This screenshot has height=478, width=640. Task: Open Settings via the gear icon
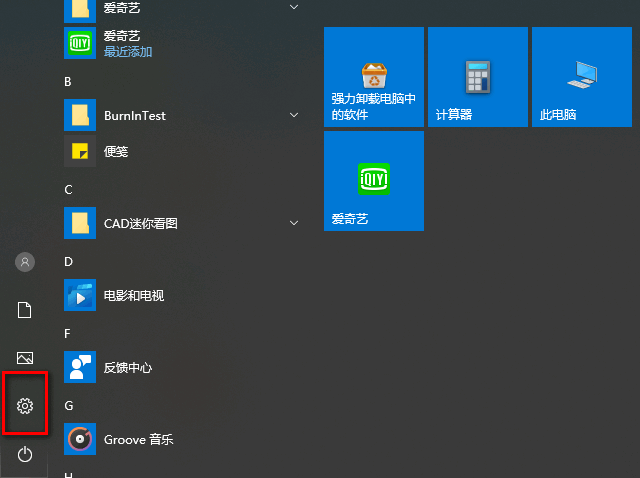[25, 406]
